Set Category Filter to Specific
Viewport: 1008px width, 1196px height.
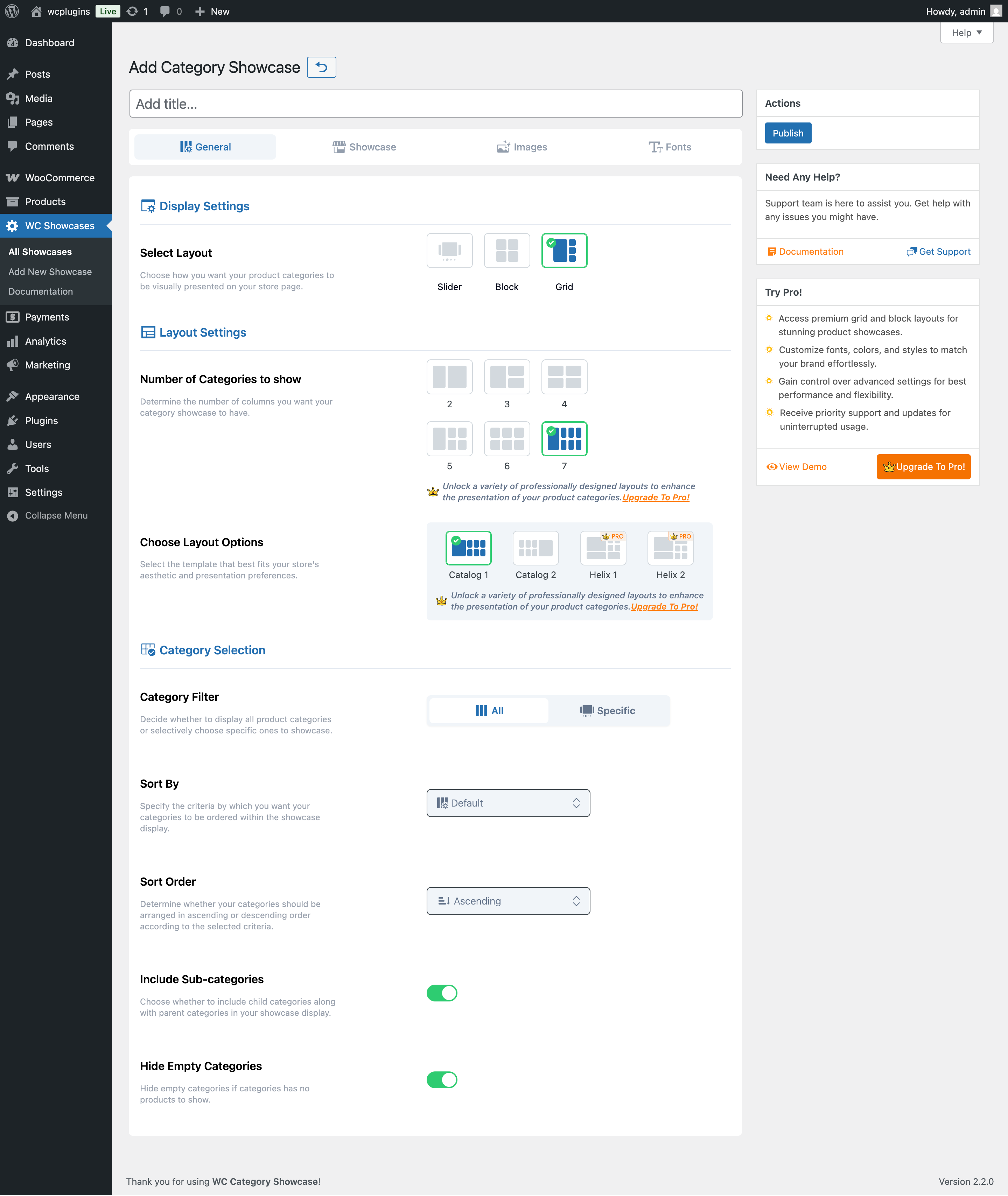(608, 711)
